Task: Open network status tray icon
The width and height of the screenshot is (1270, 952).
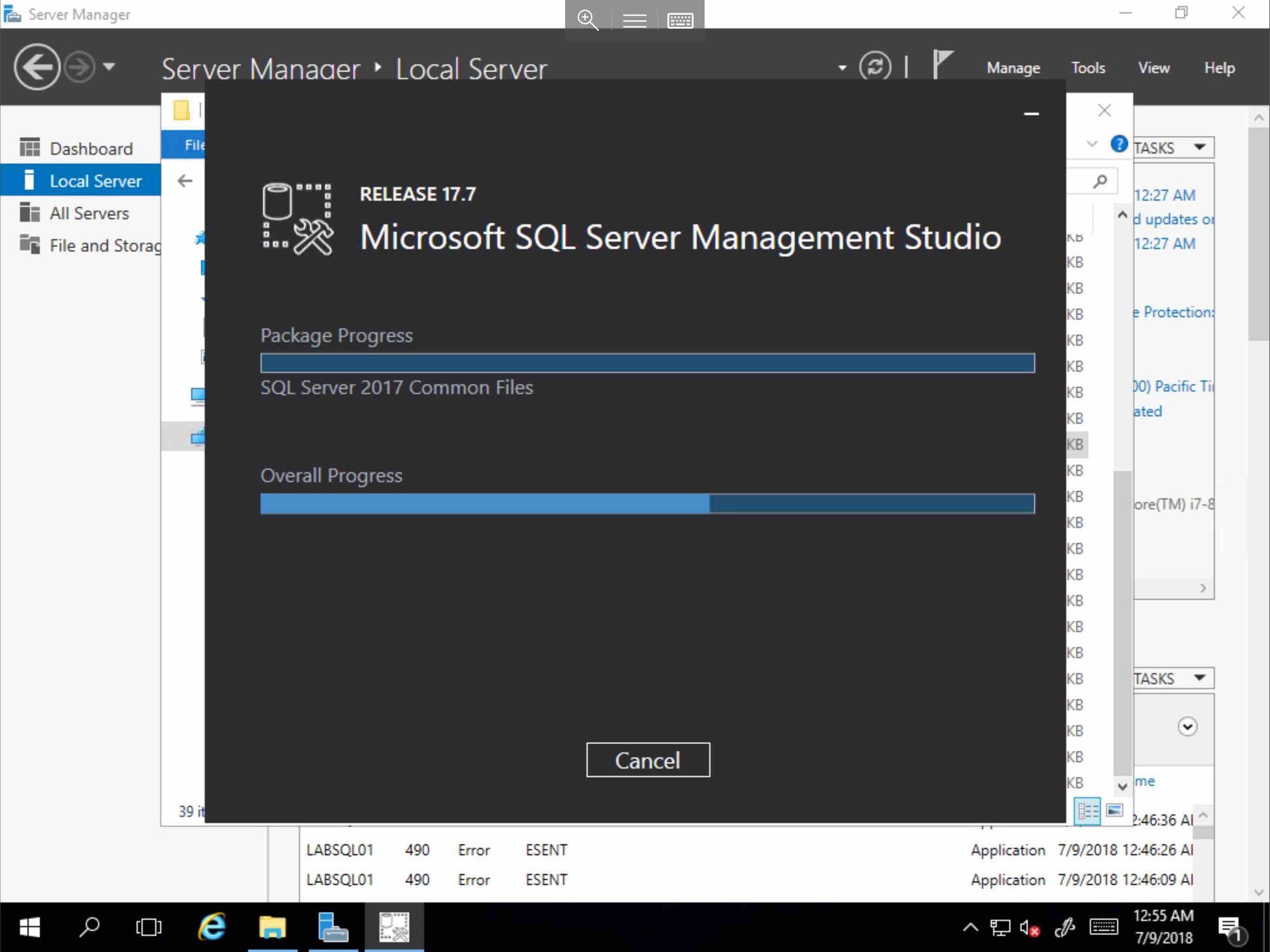Action: click(1000, 928)
